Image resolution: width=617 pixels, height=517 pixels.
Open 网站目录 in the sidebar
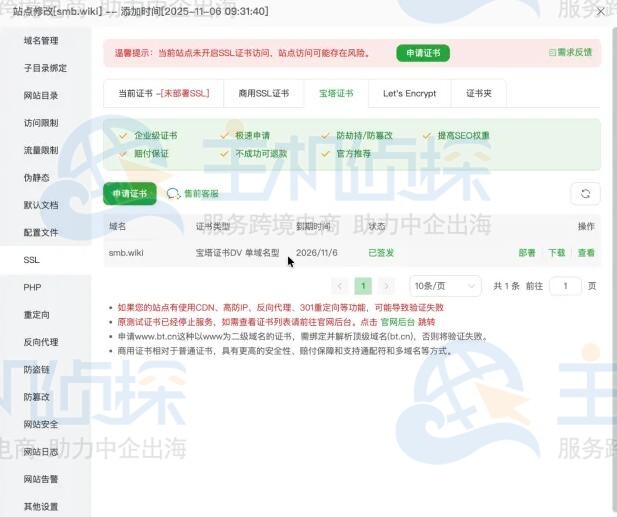[x=41, y=96]
